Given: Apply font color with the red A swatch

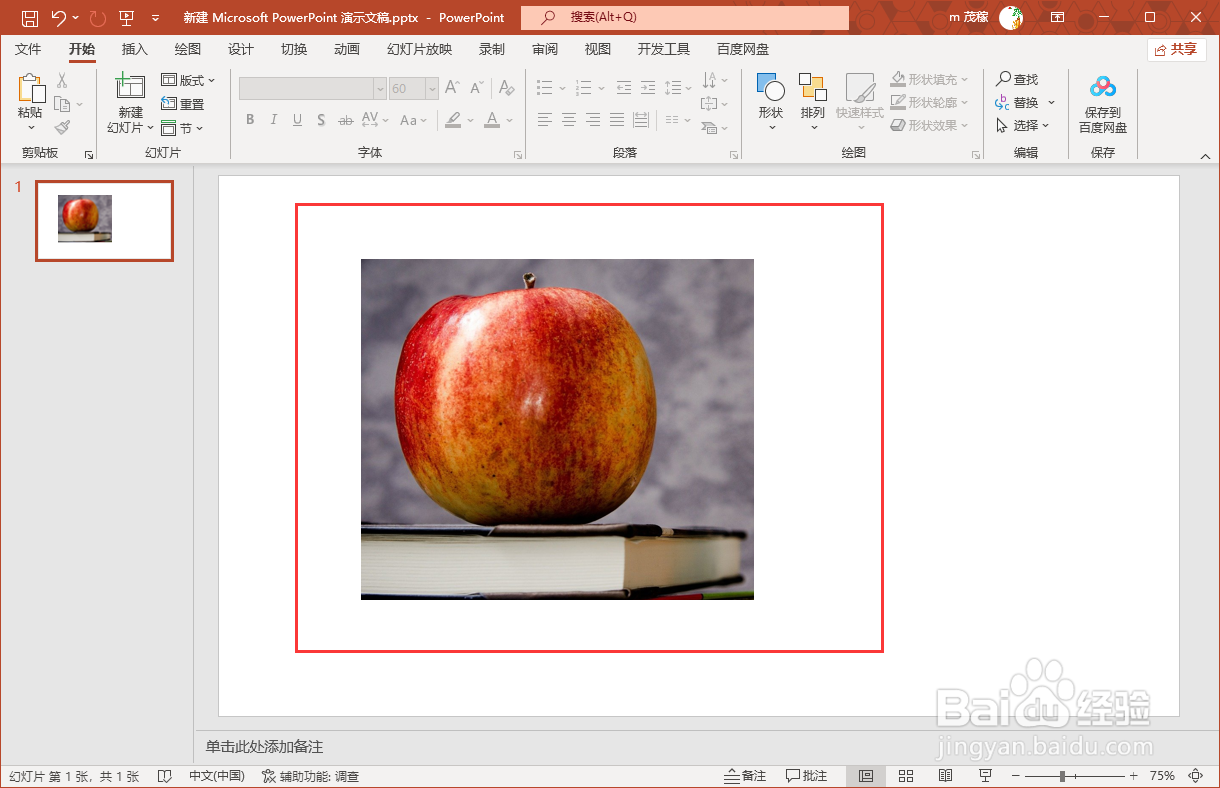Looking at the screenshot, I should tap(491, 120).
